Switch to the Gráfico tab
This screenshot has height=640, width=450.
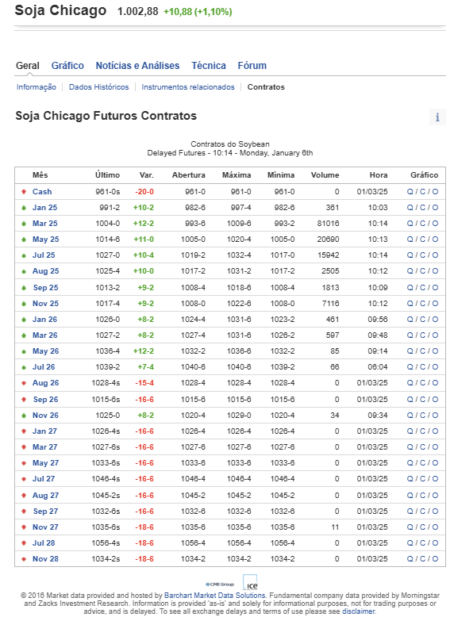click(x=67, y=66)
